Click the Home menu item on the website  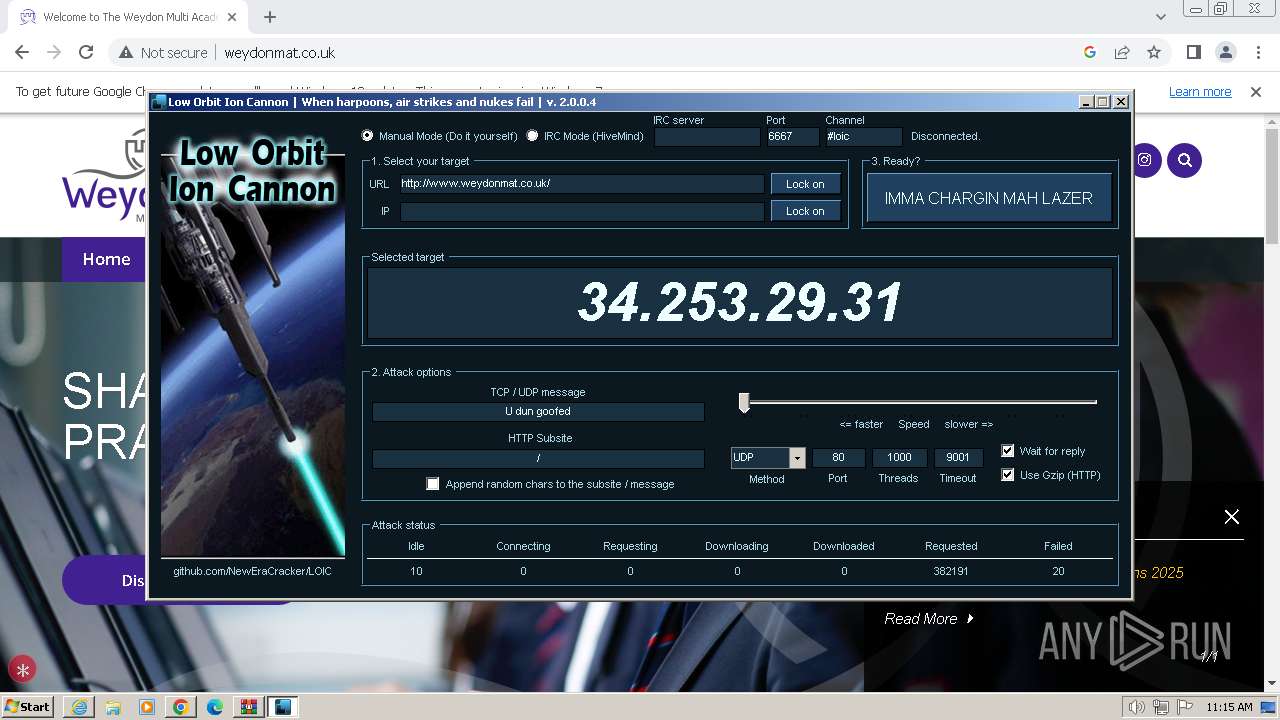(x=106, y=259)
